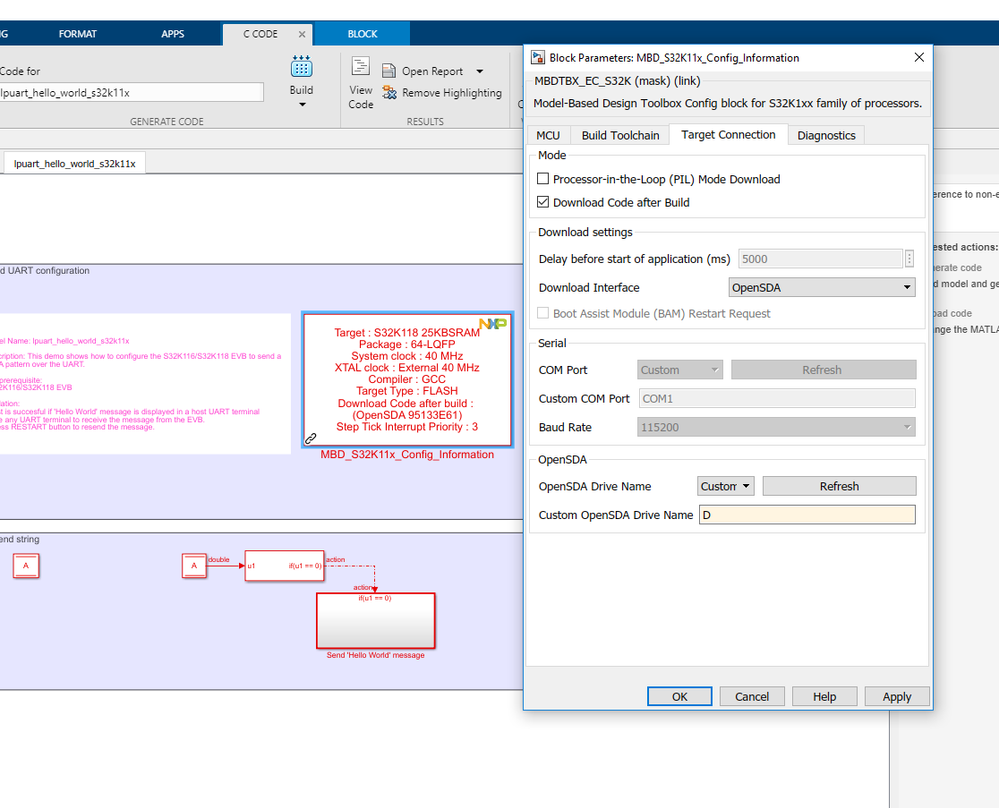Select the C CODE ribbon tab
This screenshot has height=808, width=999.
(261, 34)
